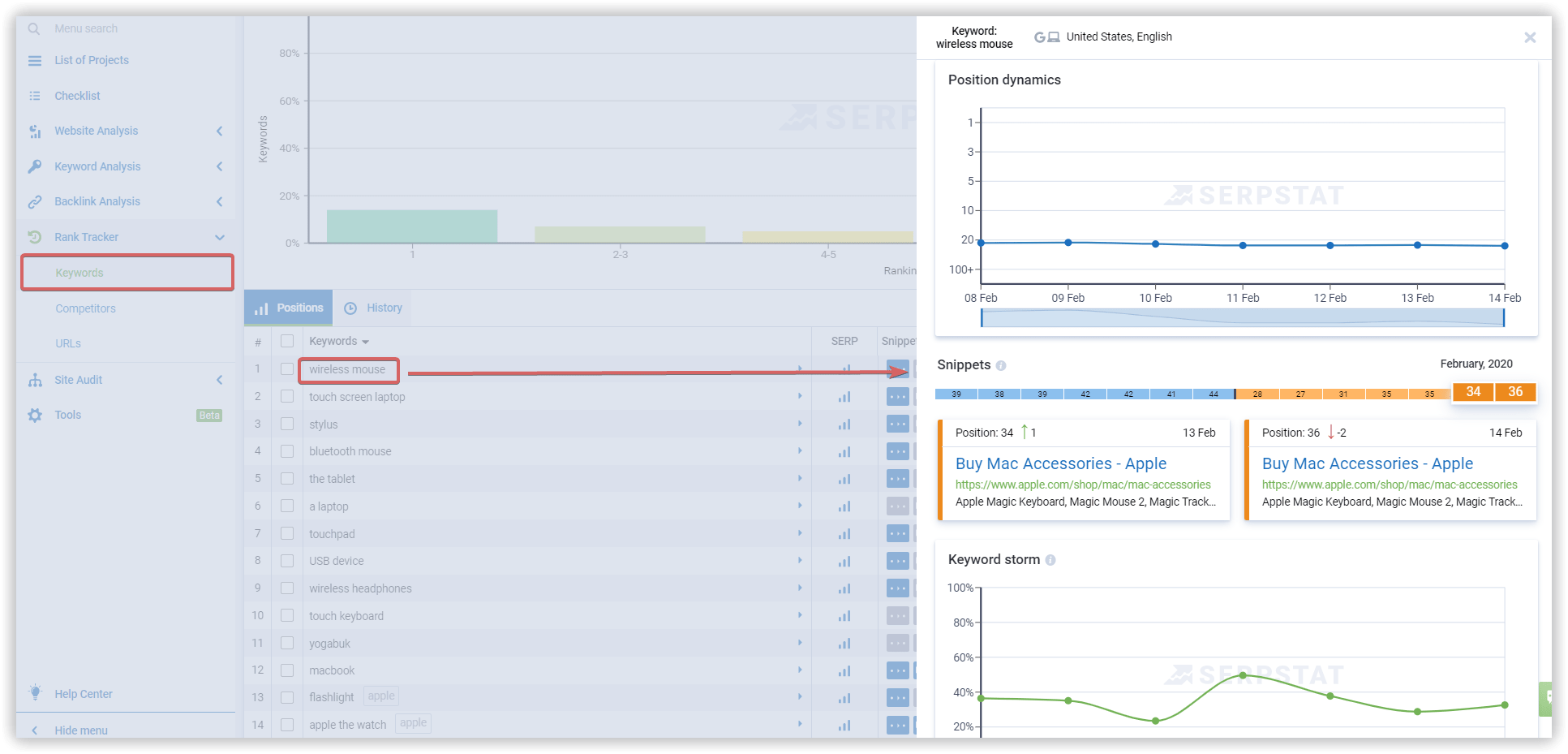Expand the Website Analysis menu chevron
This screenshot has width=1568, height=754.
[x=219, y=131]
